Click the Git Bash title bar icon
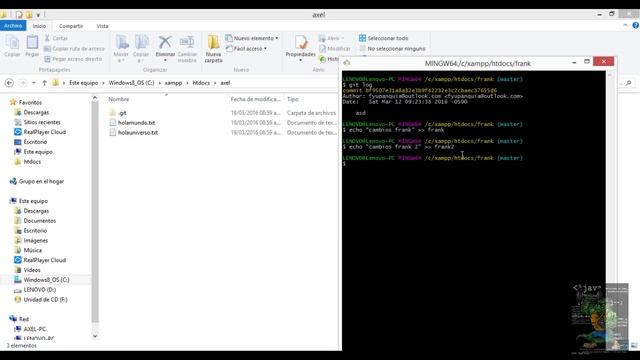The height and width of the screenshot is (360, 640). [347, 63]
